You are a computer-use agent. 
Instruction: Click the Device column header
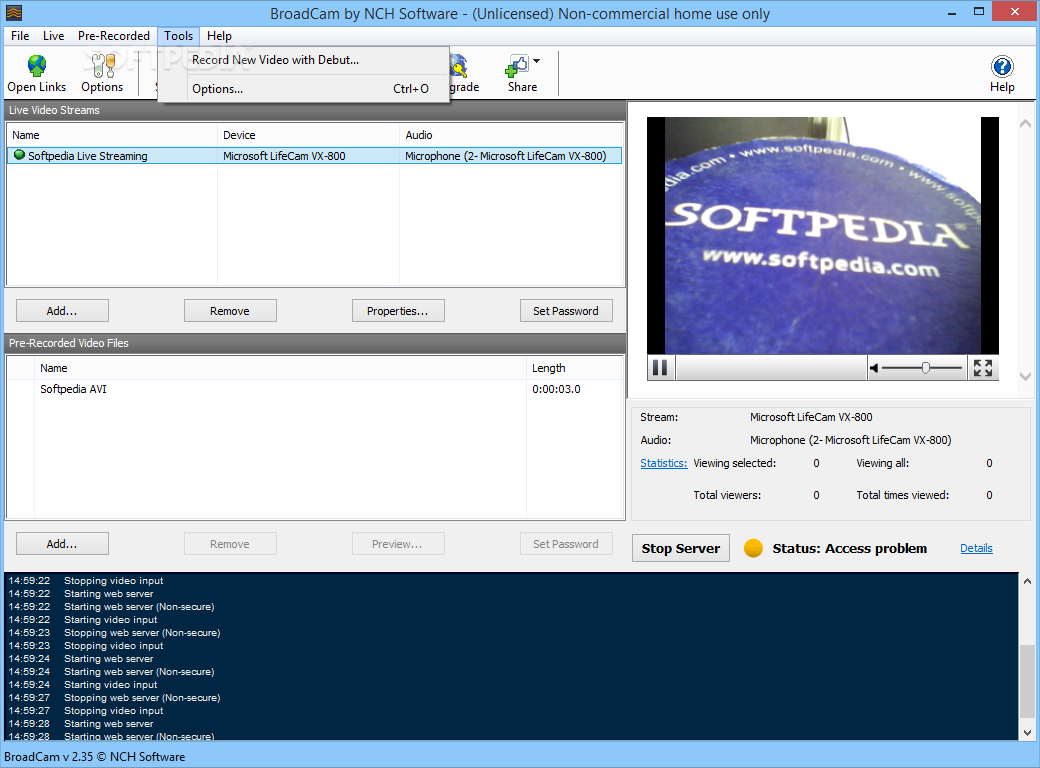point(308,135)
